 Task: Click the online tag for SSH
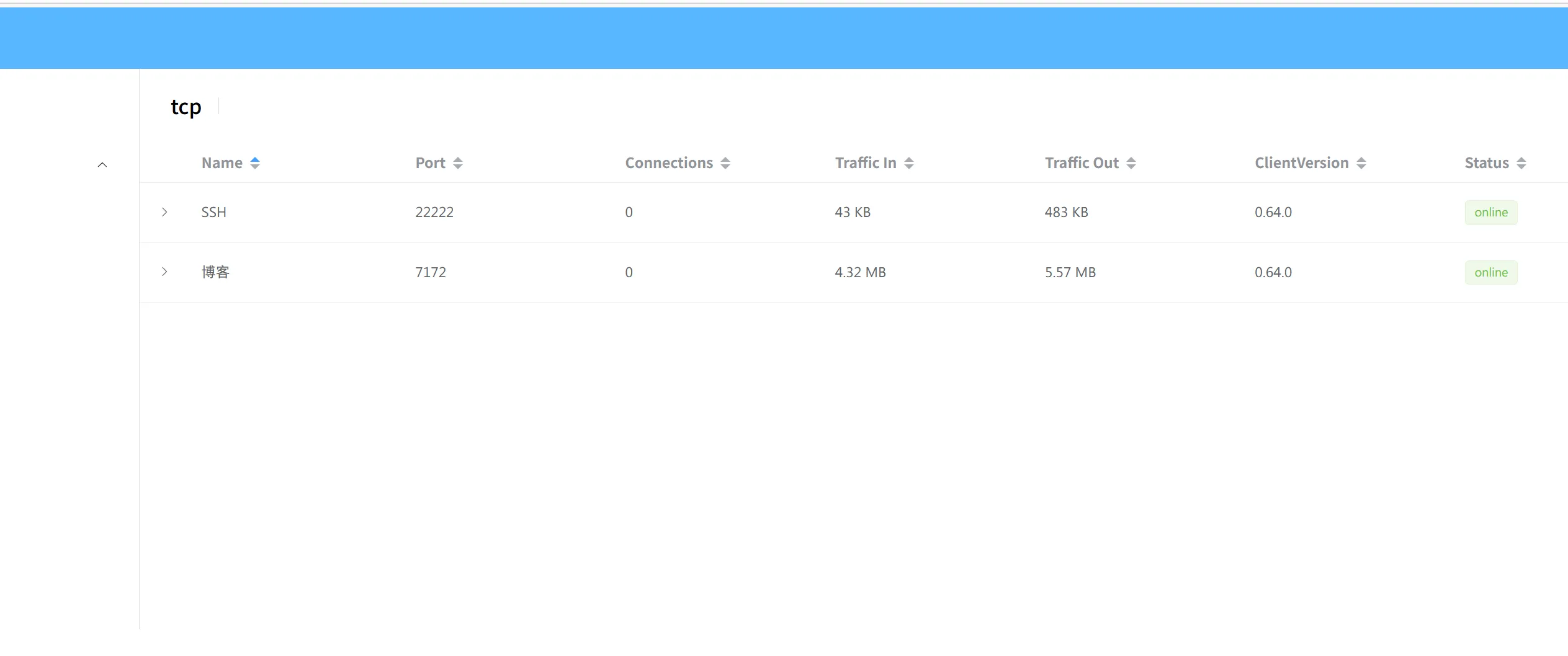(1490, 213)
